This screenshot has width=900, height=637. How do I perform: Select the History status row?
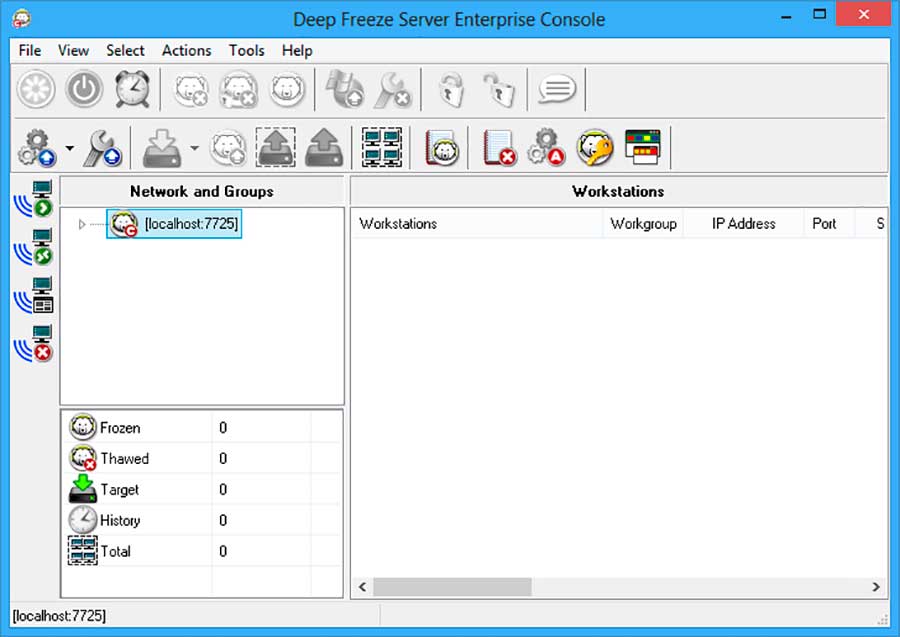point(202,521)
